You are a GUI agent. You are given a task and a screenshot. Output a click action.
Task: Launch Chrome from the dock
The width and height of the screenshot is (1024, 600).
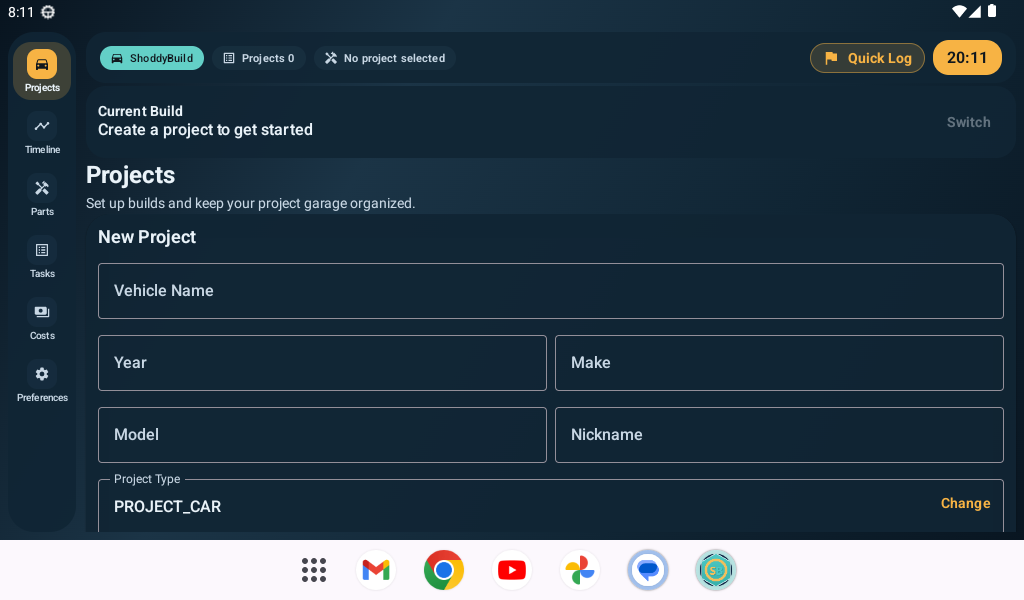(x=443, y=569)
